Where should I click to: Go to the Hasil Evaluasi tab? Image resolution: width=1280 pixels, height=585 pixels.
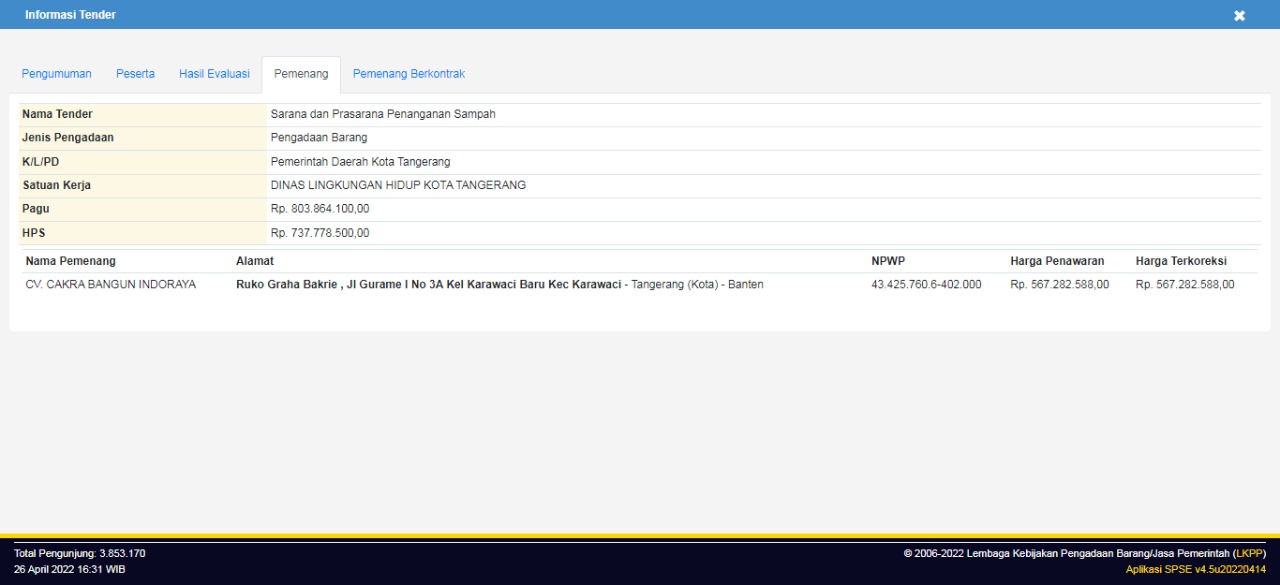(x=214, y=74)
